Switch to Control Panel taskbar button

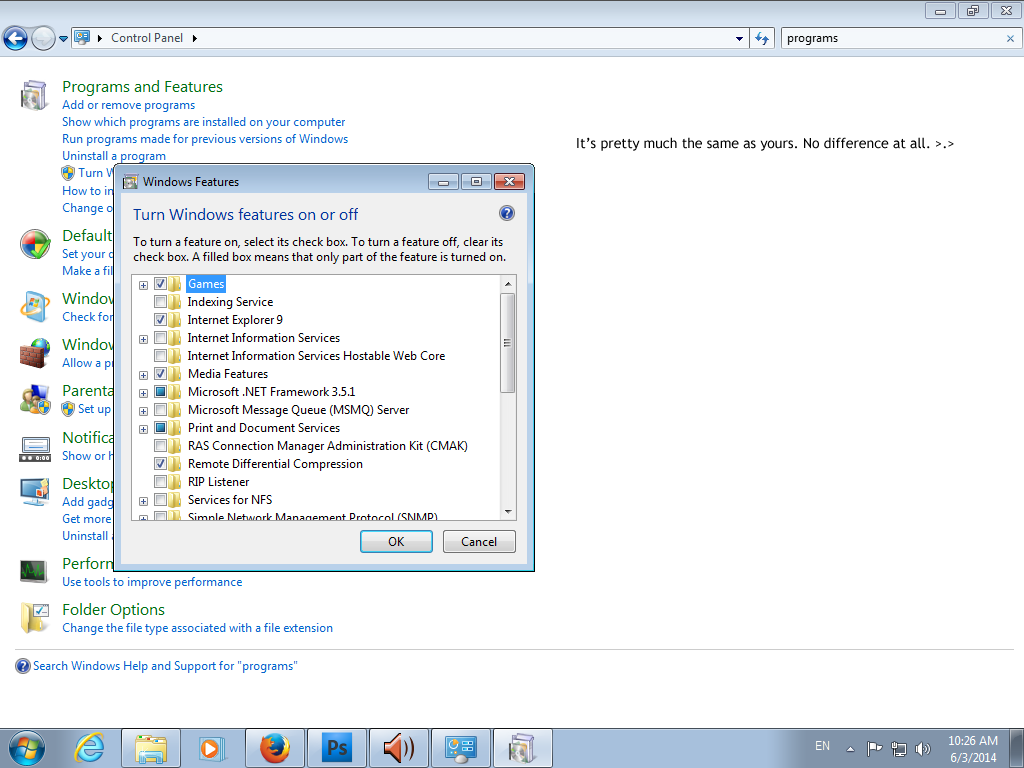pyautogui.click(x=460, y=748)
